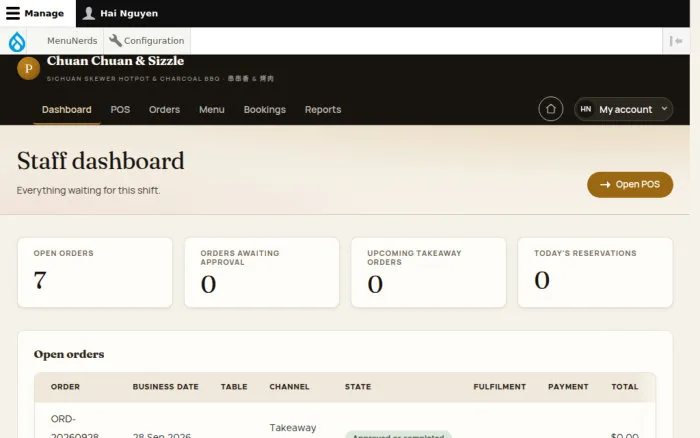Switch to the POS tab
Screen dimensions: 700x438
point(120,110)
